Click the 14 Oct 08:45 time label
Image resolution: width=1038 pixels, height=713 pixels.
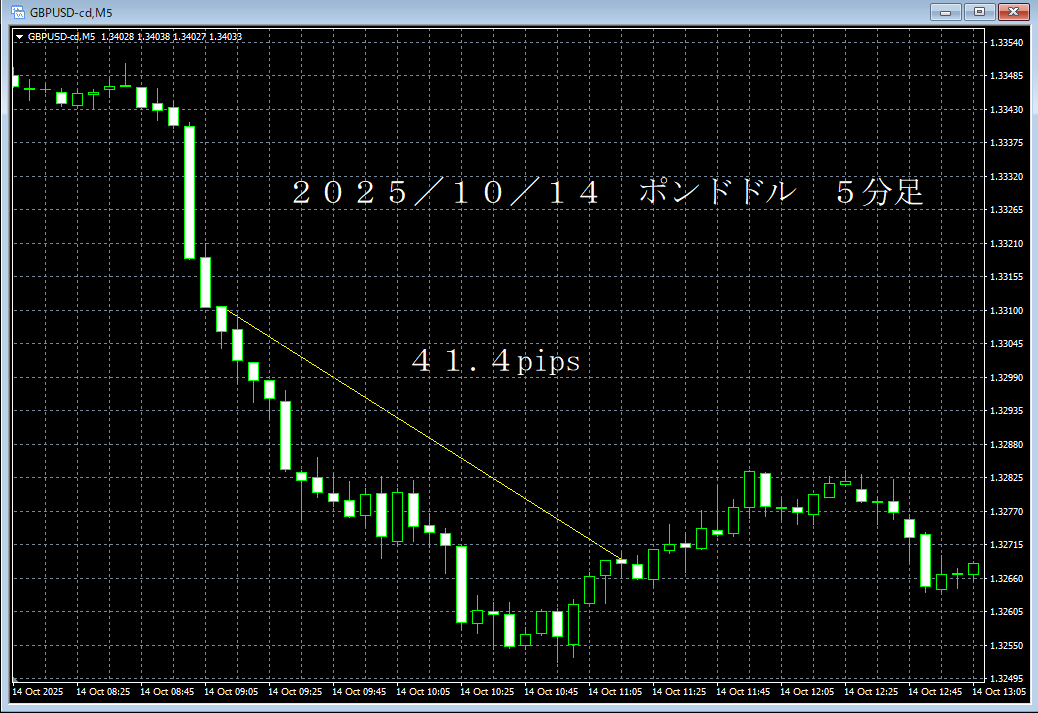(167, 691)
